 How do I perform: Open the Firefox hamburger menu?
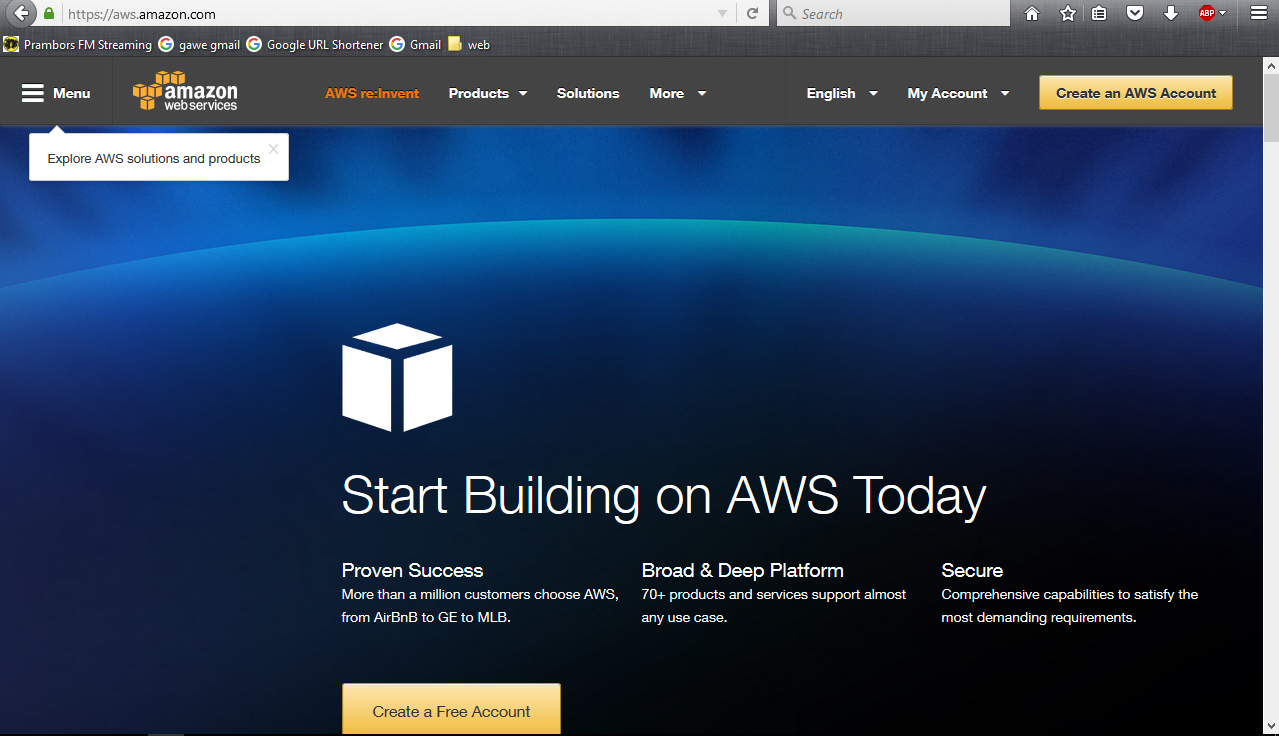1258,14
